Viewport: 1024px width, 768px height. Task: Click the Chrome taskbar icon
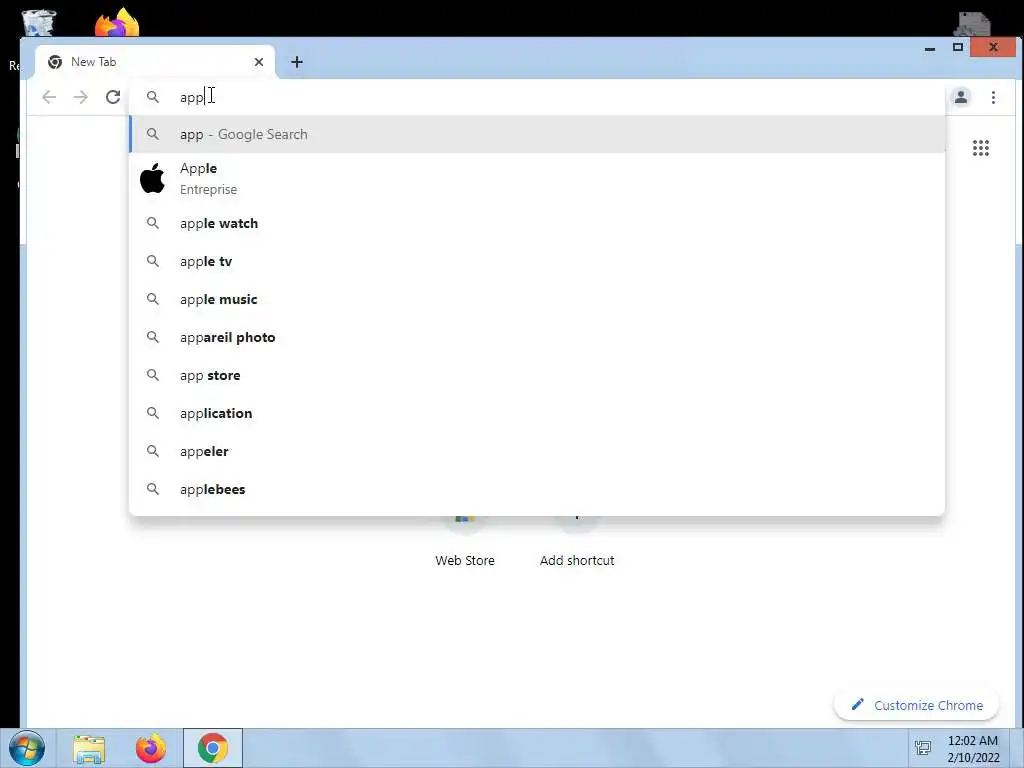tap(213, 748)
